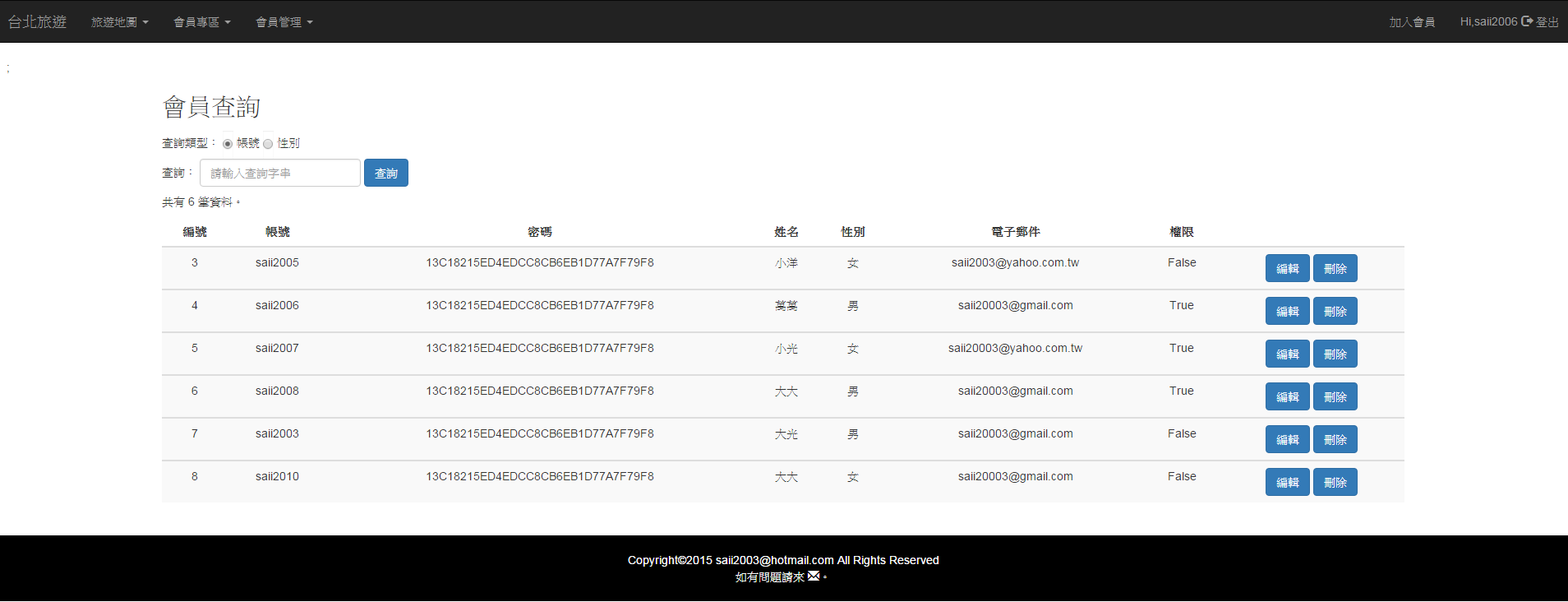Click the 姓名 column header
This screenshot has height=602, width=1568.
click(786, 232)
